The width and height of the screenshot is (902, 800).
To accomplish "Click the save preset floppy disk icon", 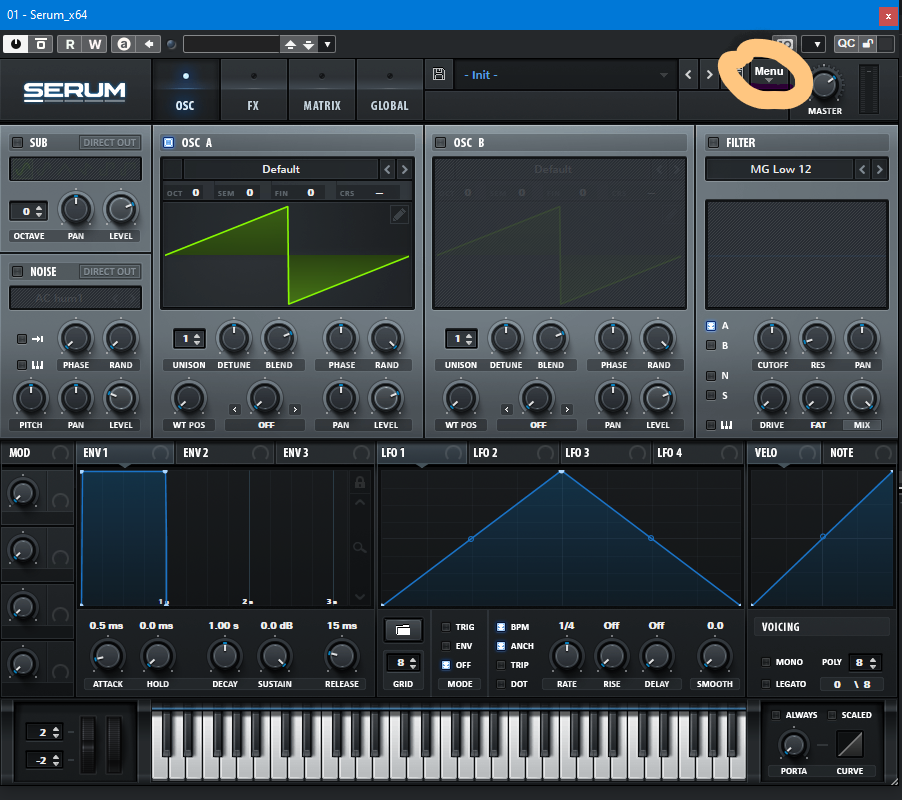I will [x=439, y=74].
